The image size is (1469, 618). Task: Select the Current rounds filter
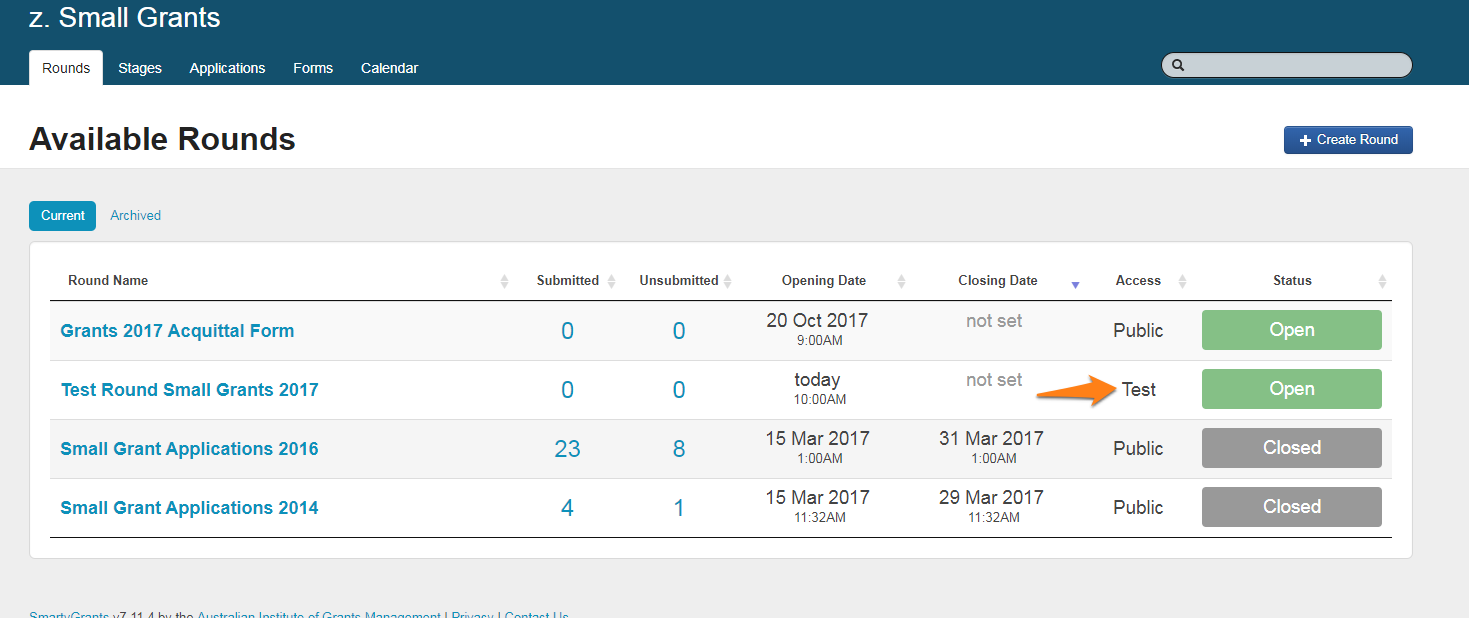[62, 215]
